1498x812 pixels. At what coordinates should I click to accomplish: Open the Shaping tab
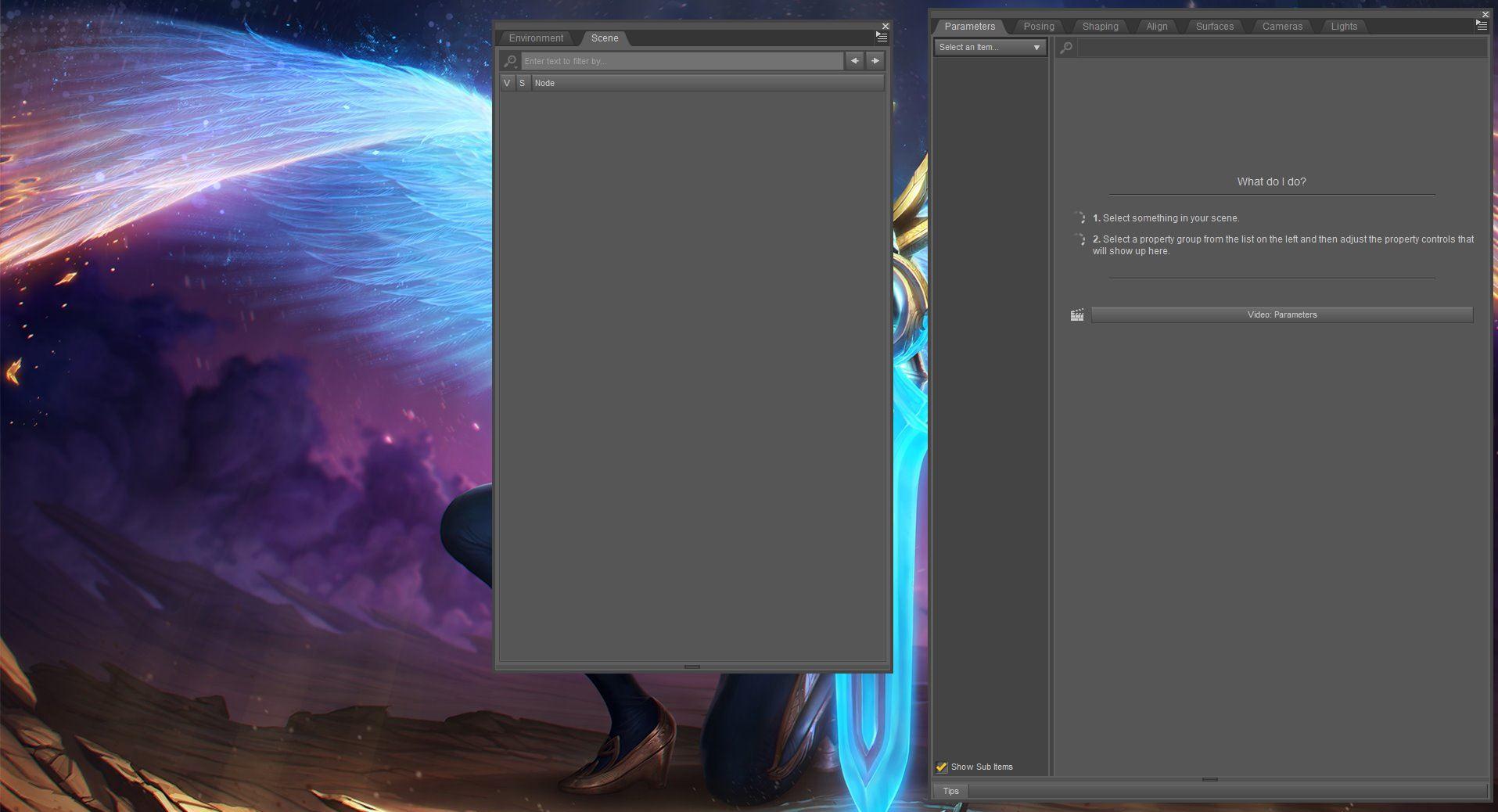click(x=1101, y=27)
